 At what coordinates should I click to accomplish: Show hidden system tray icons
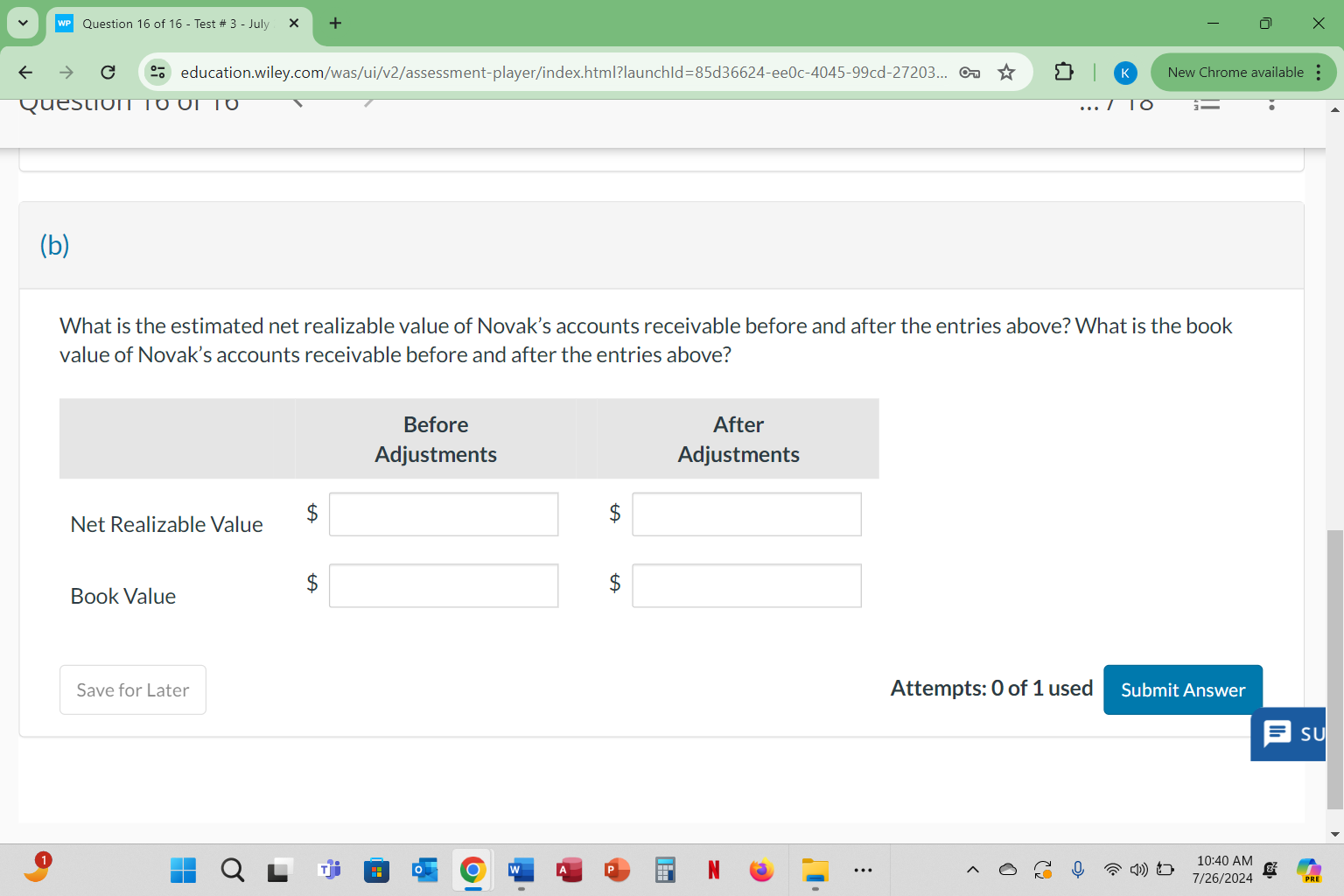pos(972,870)
